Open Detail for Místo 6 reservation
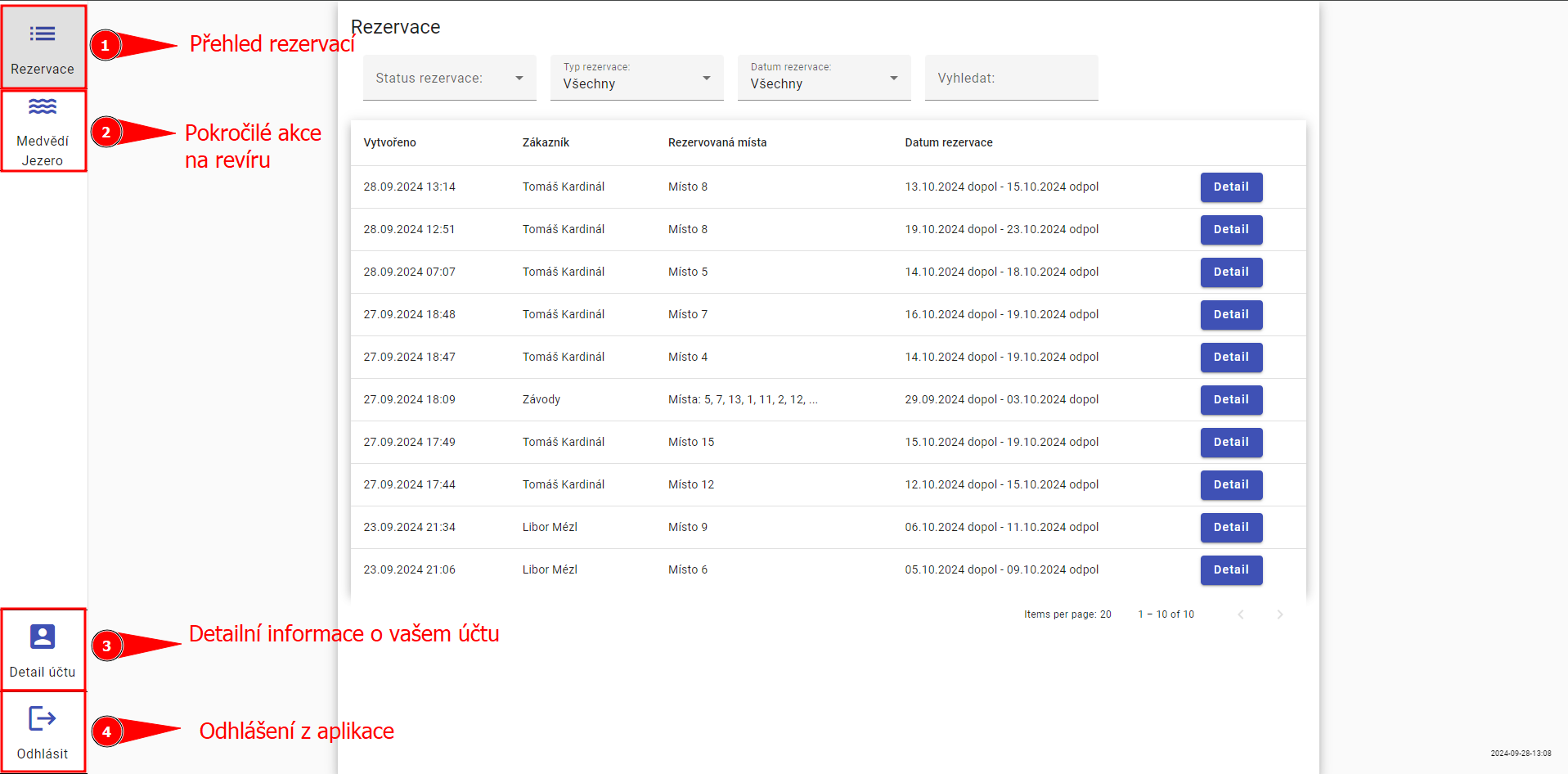Image resolution: width=1568 pixels, height=774 pixels. (1231, 570)
